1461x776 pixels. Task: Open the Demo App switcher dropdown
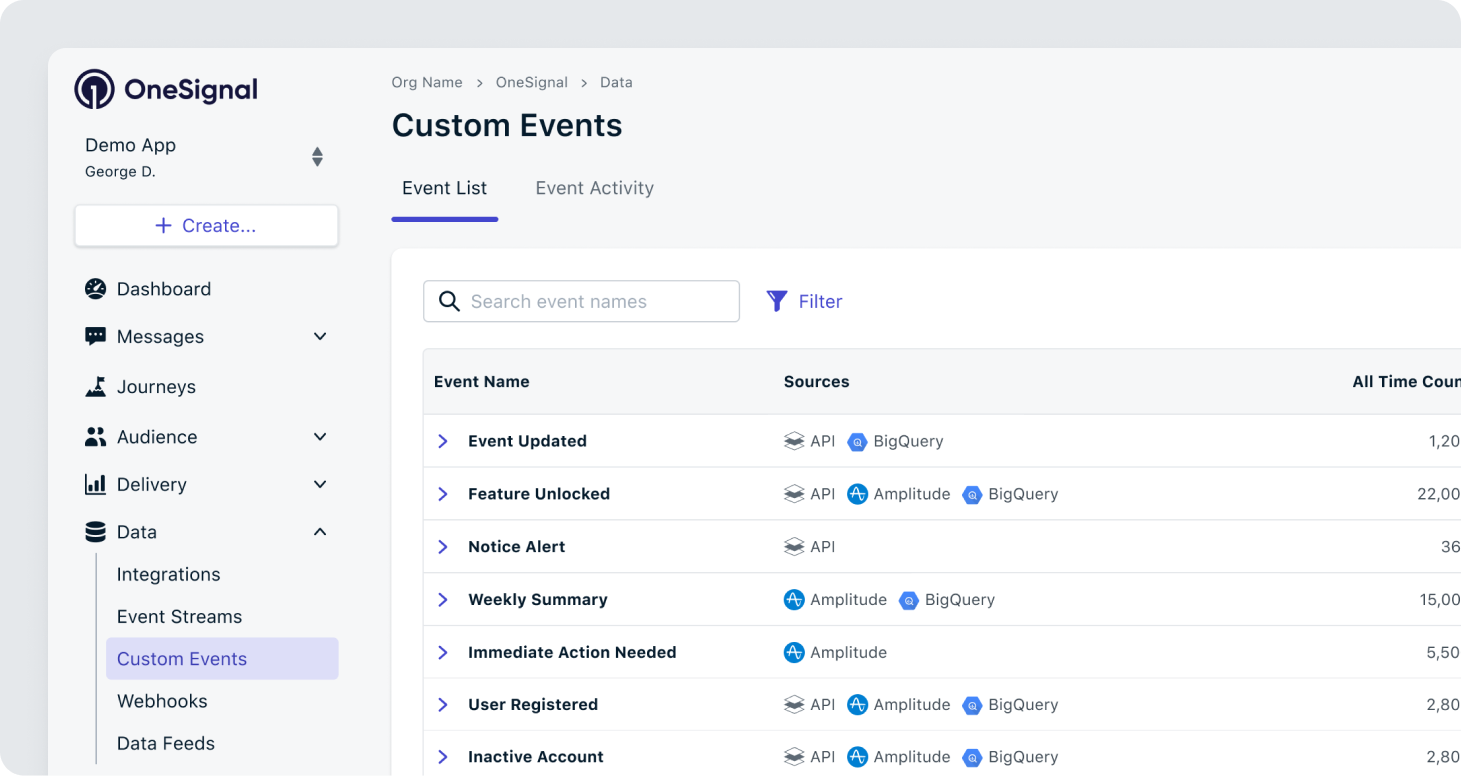tap(317, 157)
